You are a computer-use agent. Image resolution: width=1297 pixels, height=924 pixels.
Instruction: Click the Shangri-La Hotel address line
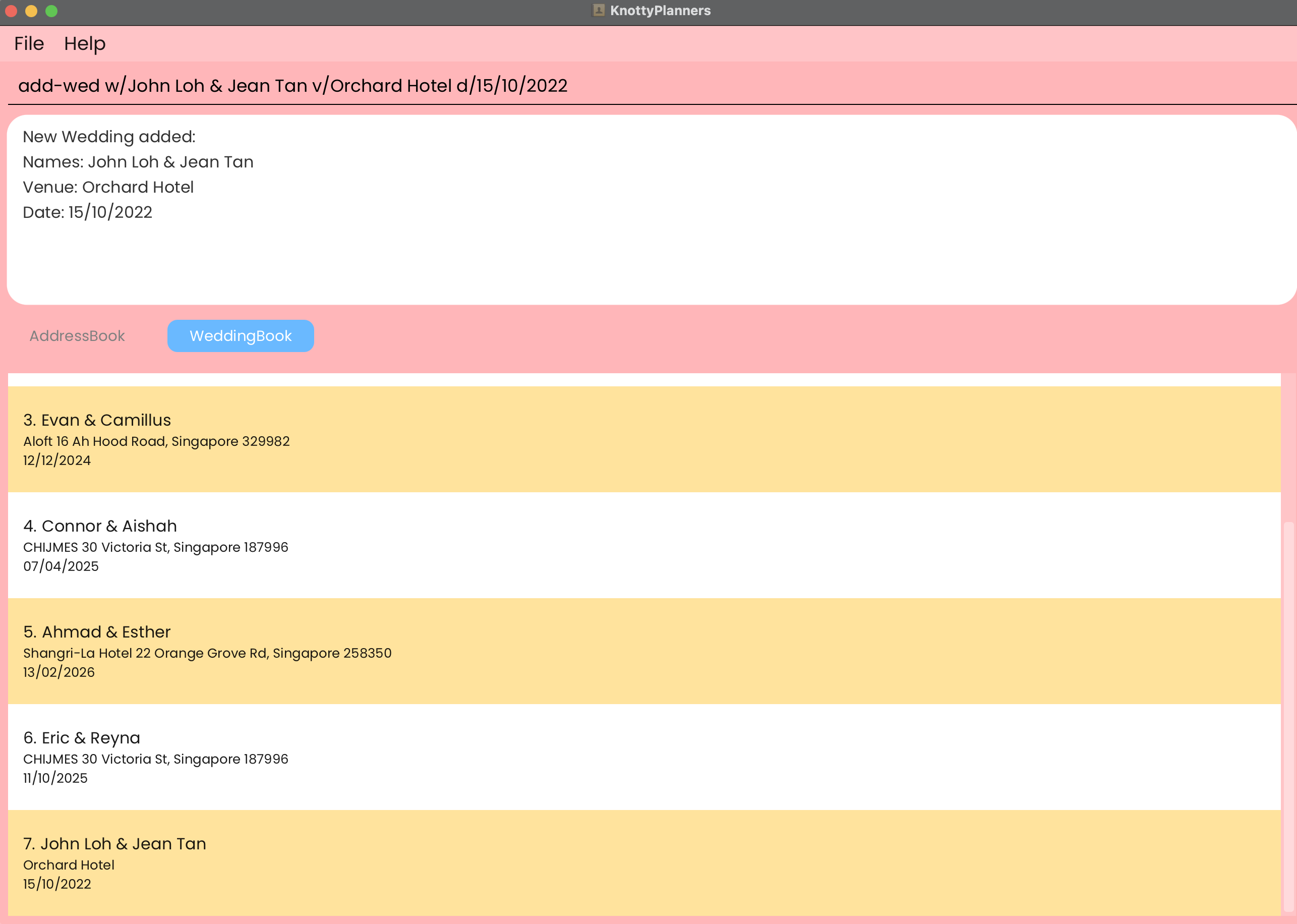coord(207,653)
